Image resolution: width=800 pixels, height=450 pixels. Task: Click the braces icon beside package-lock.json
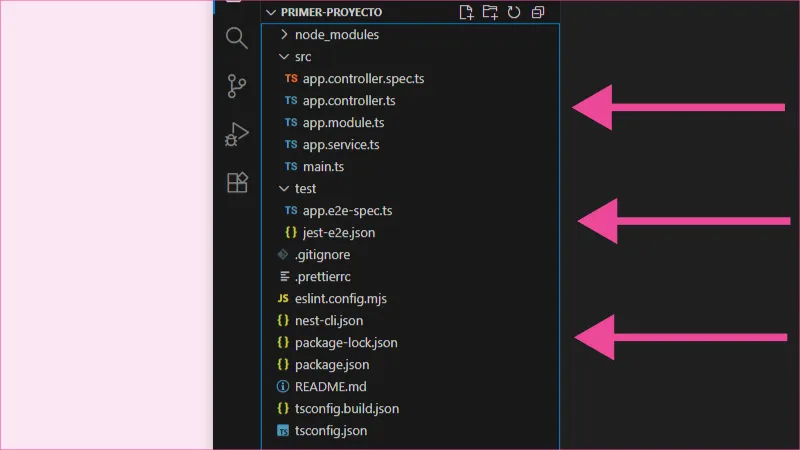(283, 342)
